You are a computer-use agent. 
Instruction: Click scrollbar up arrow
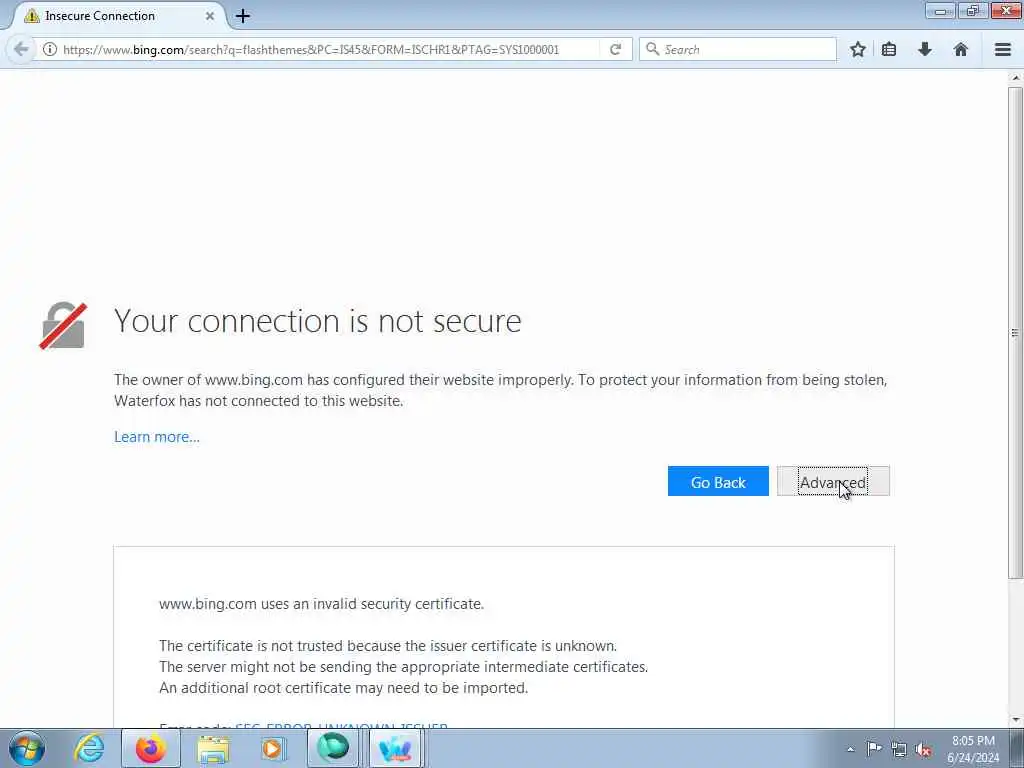point(1016,78)
